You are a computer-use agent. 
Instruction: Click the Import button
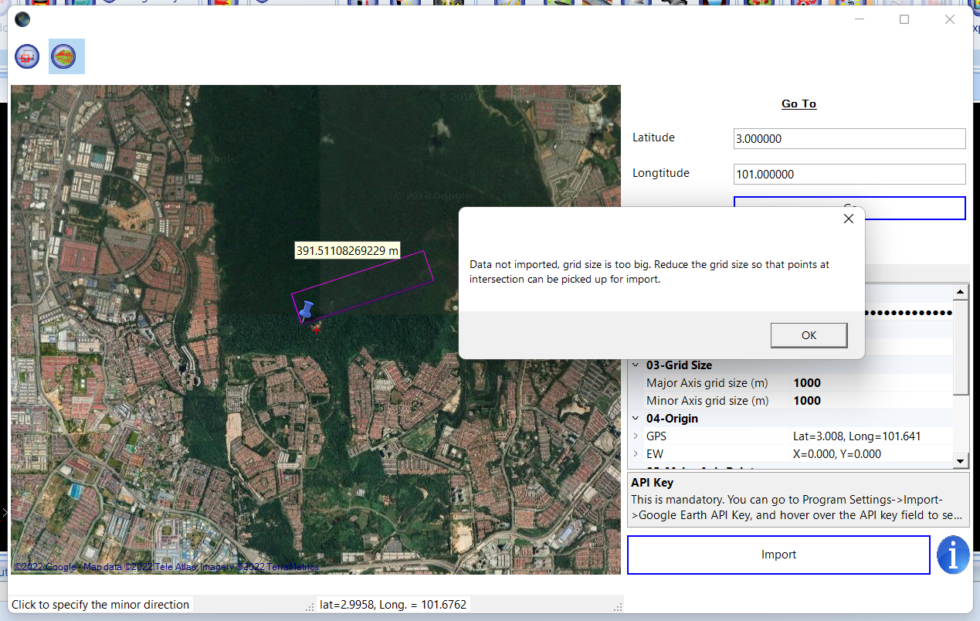[x=778, y=555]
